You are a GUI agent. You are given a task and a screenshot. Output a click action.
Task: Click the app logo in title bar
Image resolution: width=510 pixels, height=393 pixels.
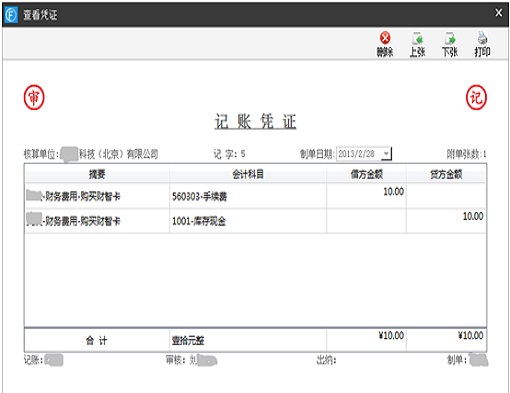point(11,14)
